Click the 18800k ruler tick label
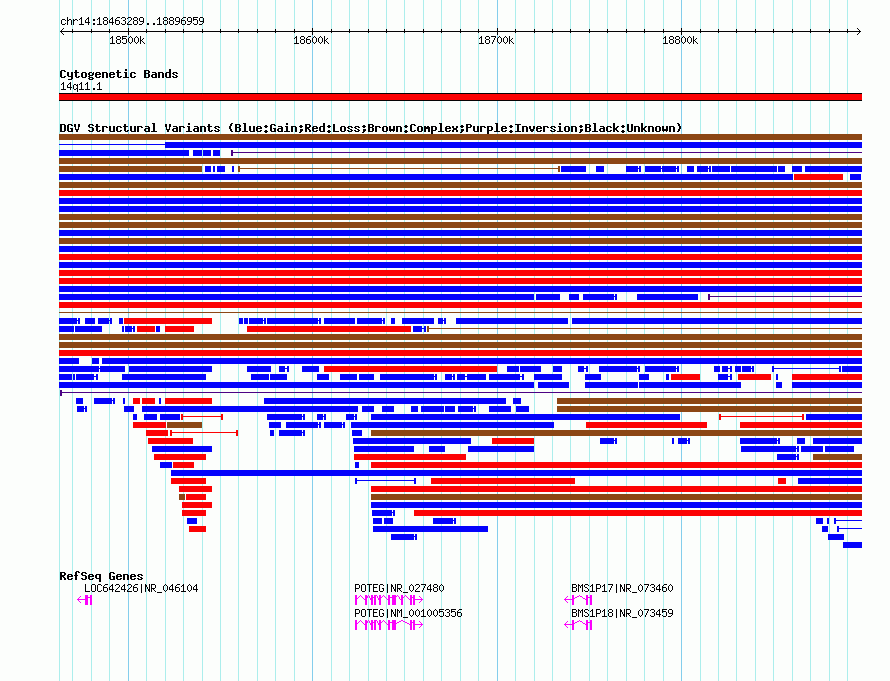 (680, 40)
